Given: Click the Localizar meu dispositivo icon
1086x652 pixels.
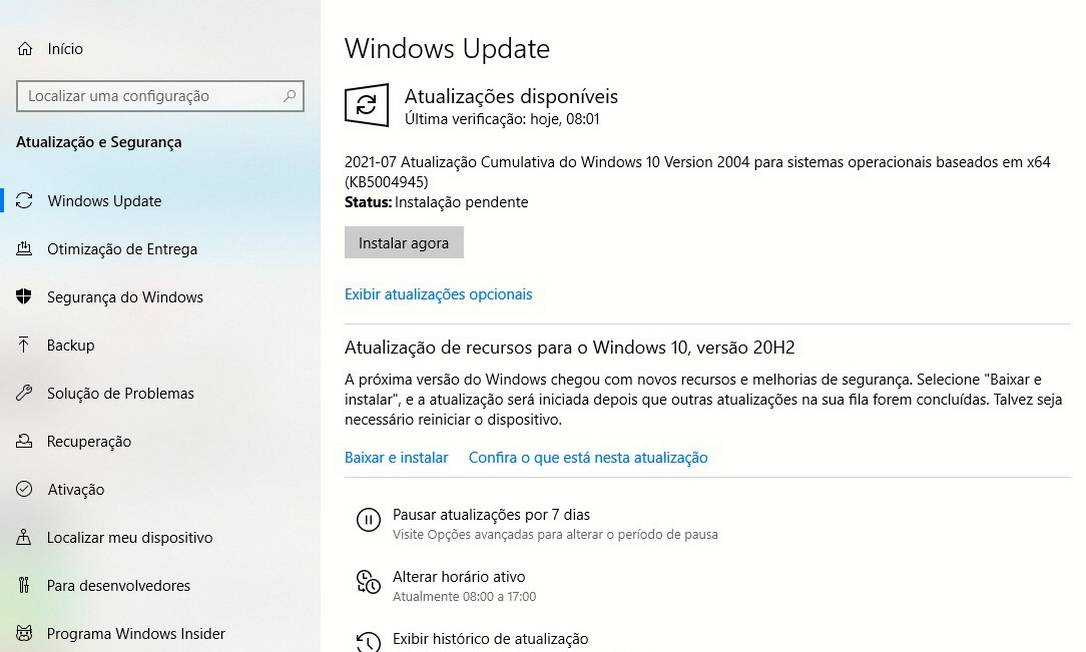Looking at the screenshot, I should point(24,537).
